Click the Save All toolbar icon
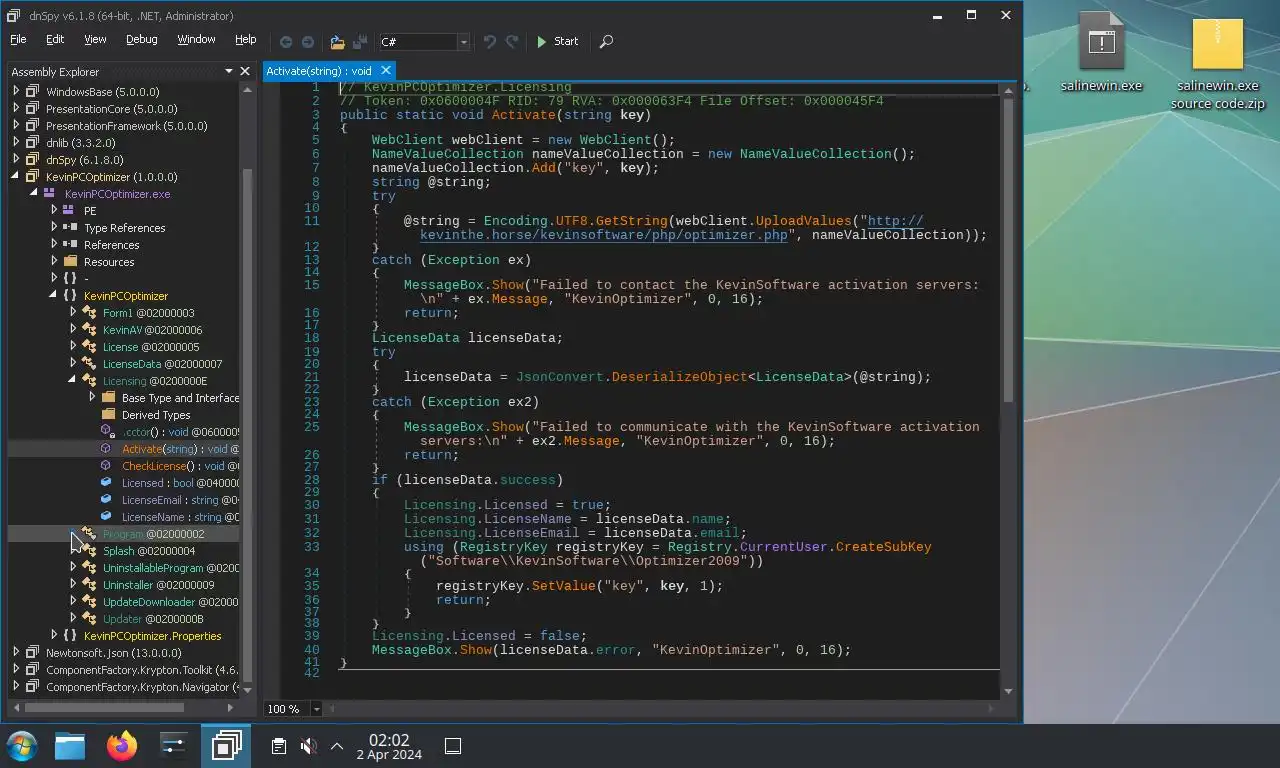The width and height of the screenshot is (1280, 768). [359, 41]
